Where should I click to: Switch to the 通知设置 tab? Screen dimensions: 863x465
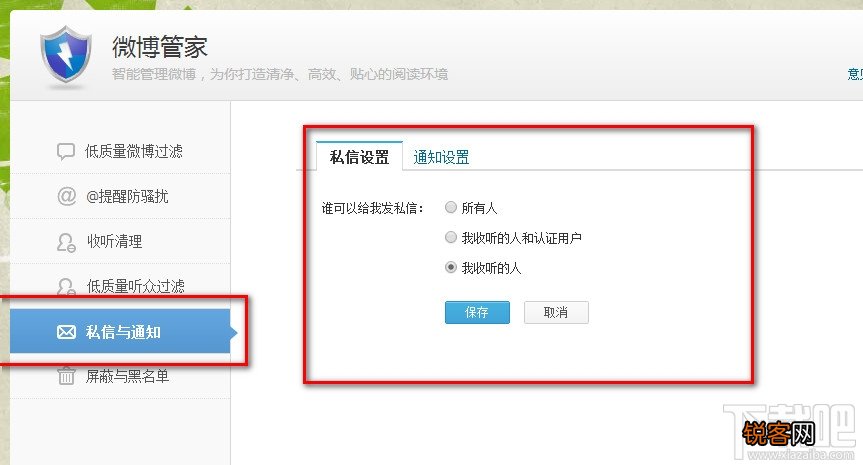[x=441, y=157]
